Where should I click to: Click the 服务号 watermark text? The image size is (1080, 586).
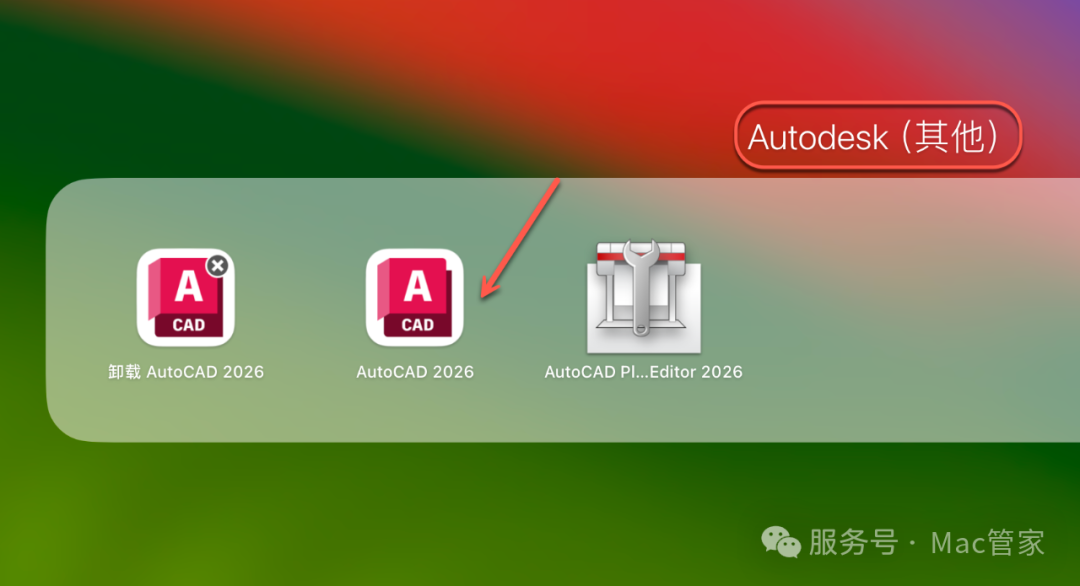pyautogui.click(x=853, y=542)
